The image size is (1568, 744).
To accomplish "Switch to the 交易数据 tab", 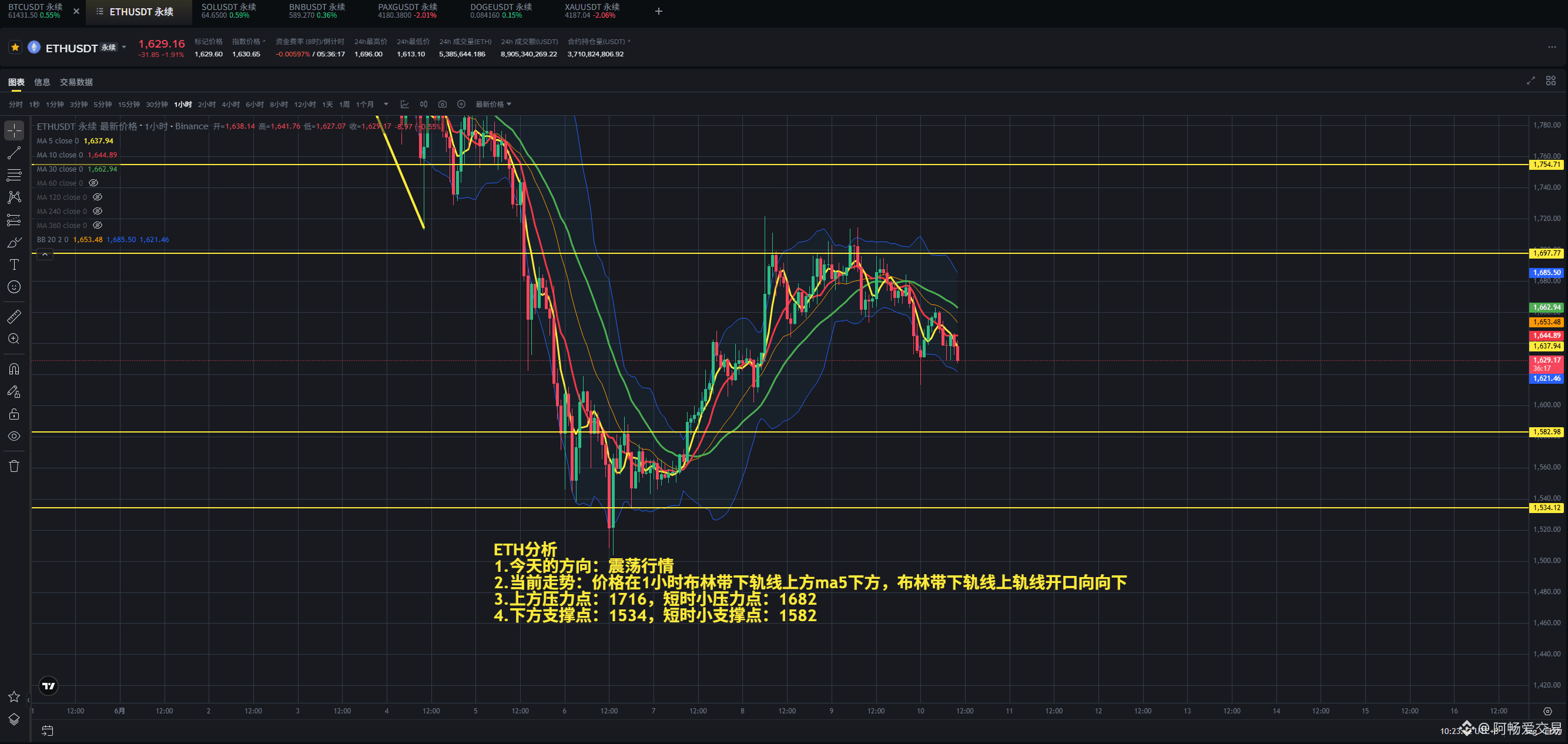I will coord(76,82).
